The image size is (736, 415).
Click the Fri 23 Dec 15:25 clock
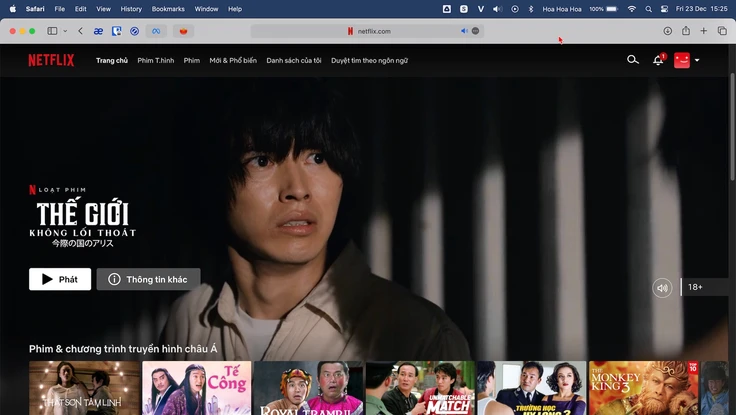pyautogui.click(x=702, y=8)
